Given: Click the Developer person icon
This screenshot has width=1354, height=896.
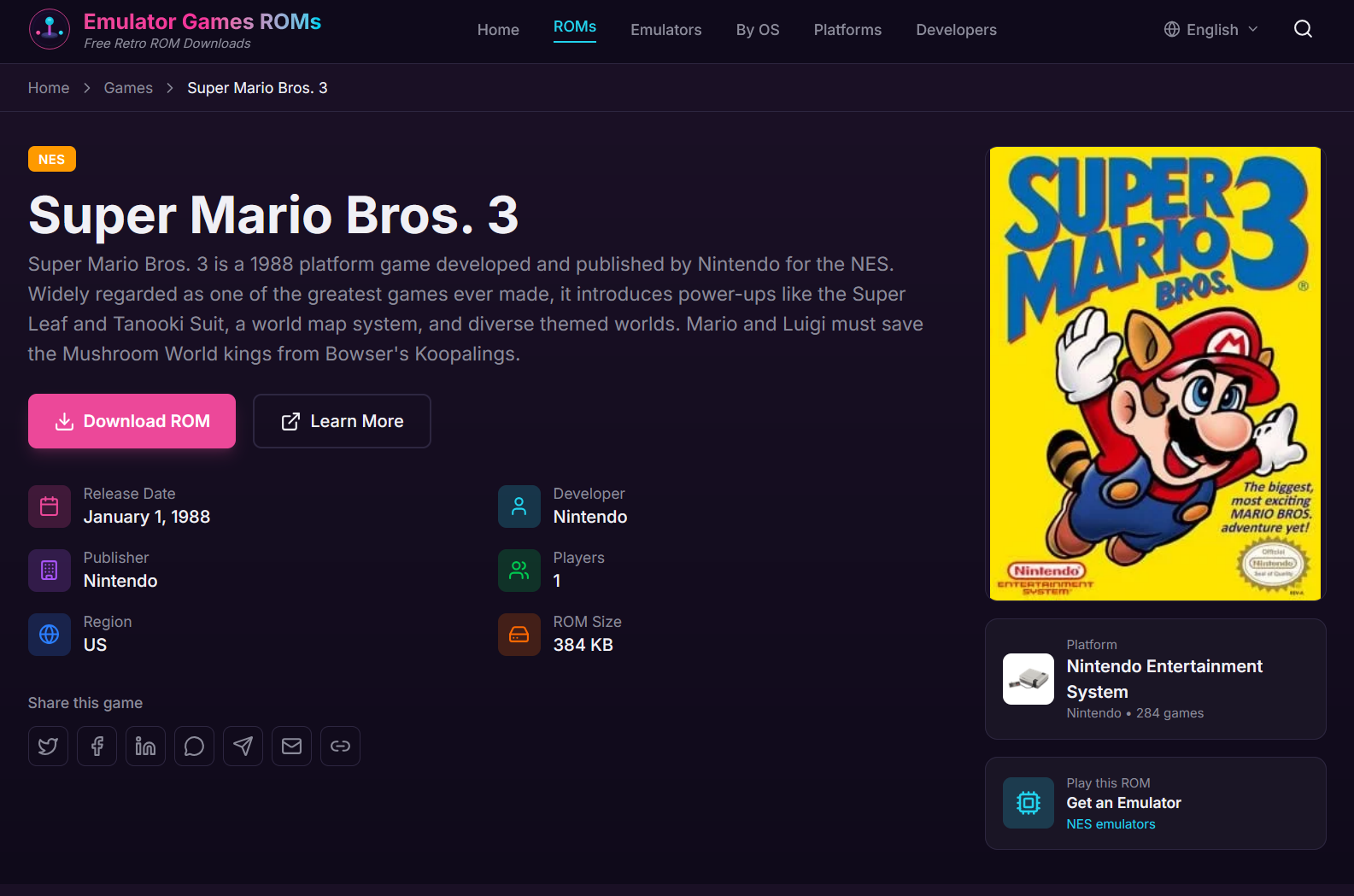Looking at the screenshot, I should pos(519,507).
